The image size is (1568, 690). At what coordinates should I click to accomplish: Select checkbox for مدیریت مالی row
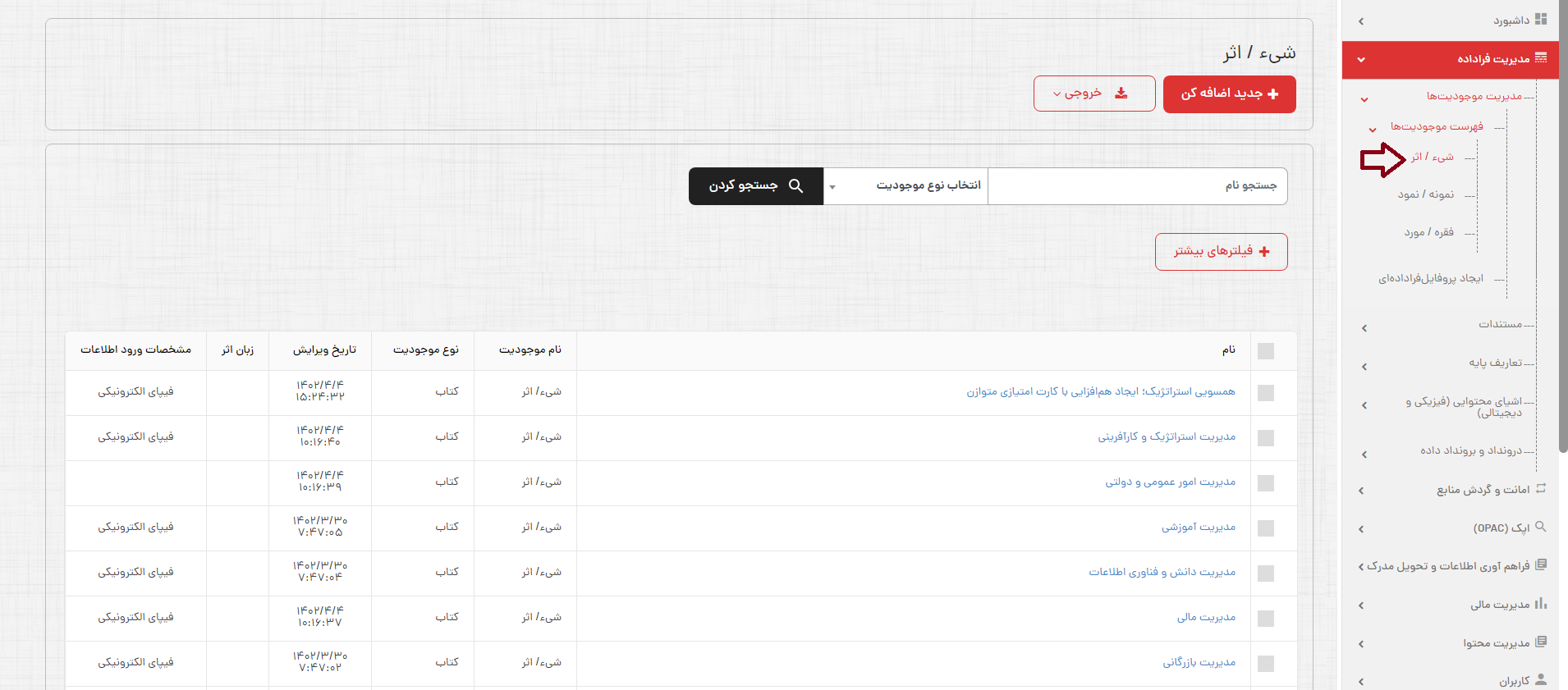(1266, 619)
